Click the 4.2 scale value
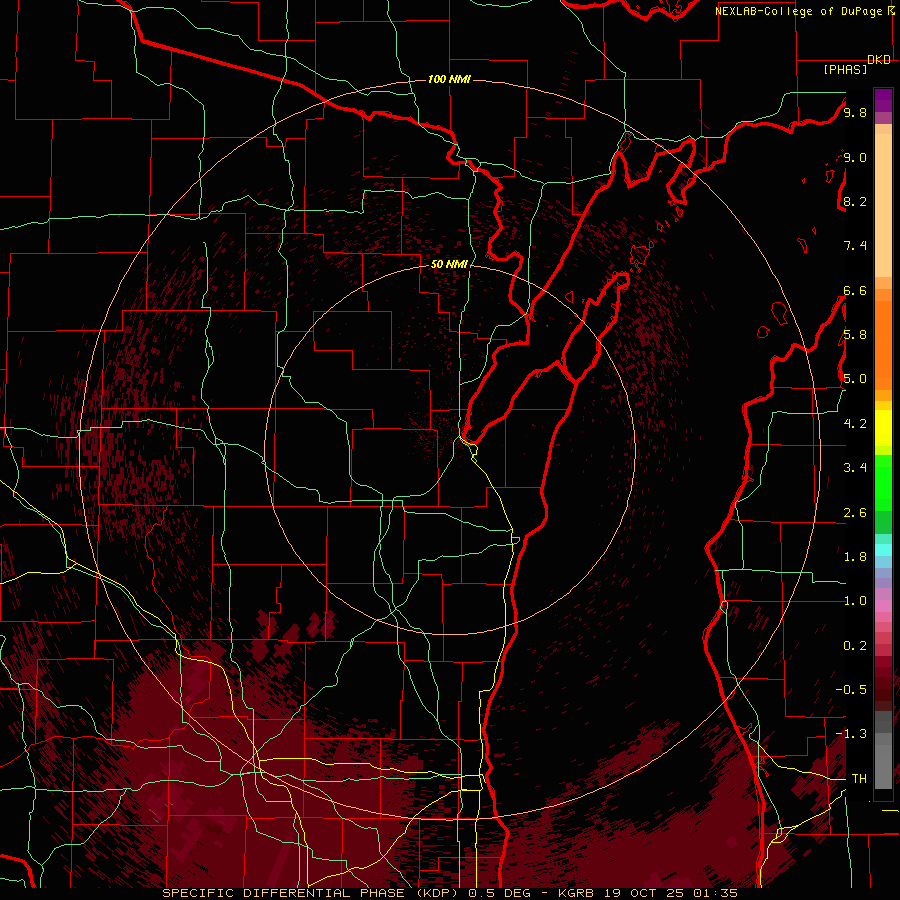This screenshot has height=900, width=900. (x=855, y=423)
